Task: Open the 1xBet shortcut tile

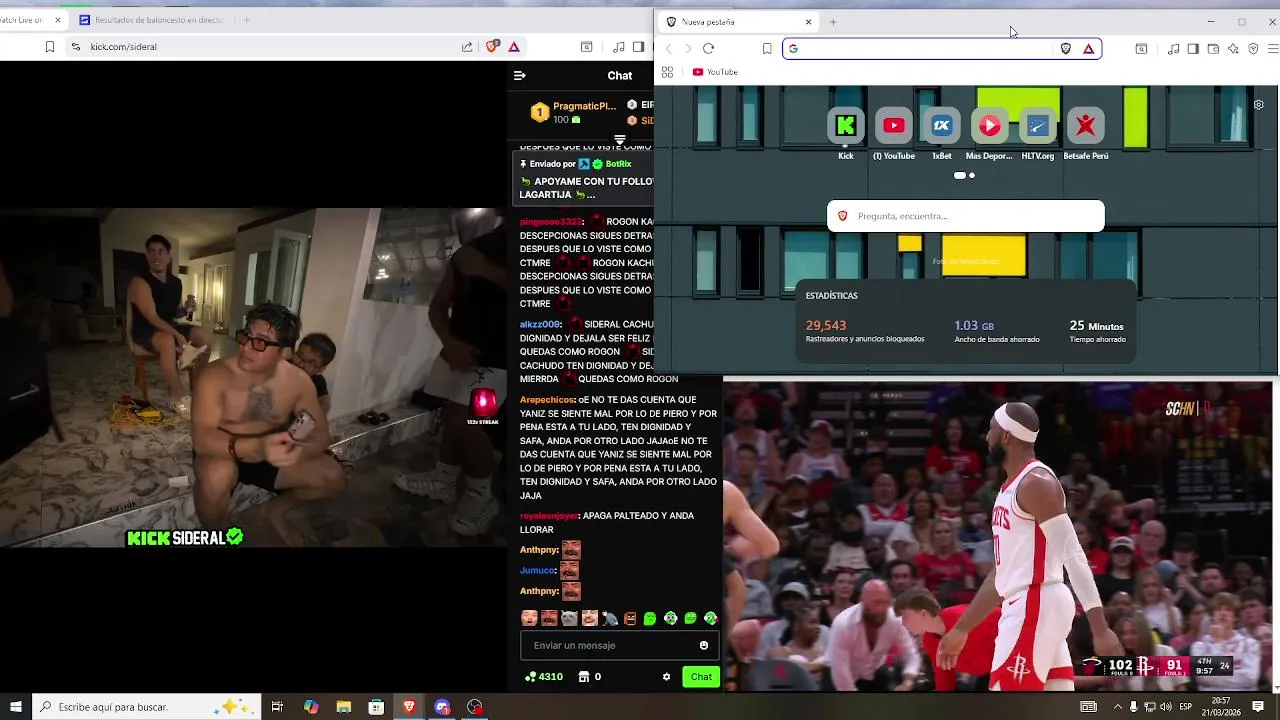Action: coord(942,126)
